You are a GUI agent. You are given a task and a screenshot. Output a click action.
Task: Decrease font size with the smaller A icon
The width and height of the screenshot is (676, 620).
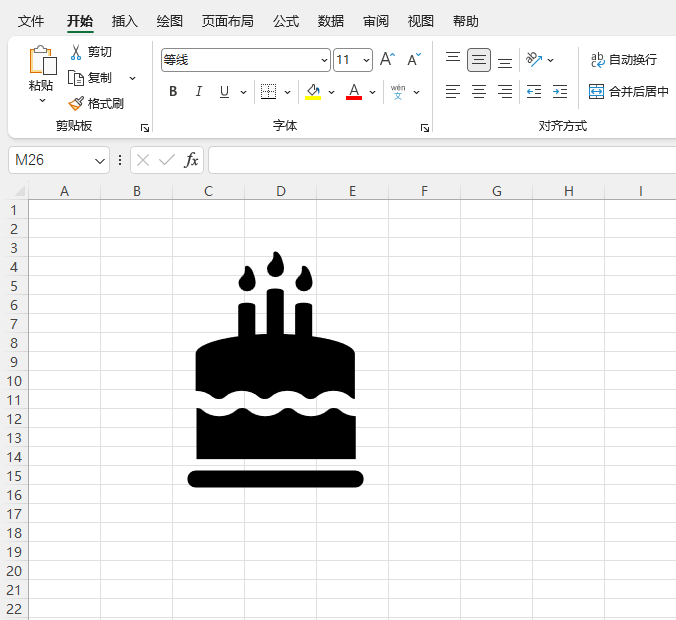coord(414,59)
